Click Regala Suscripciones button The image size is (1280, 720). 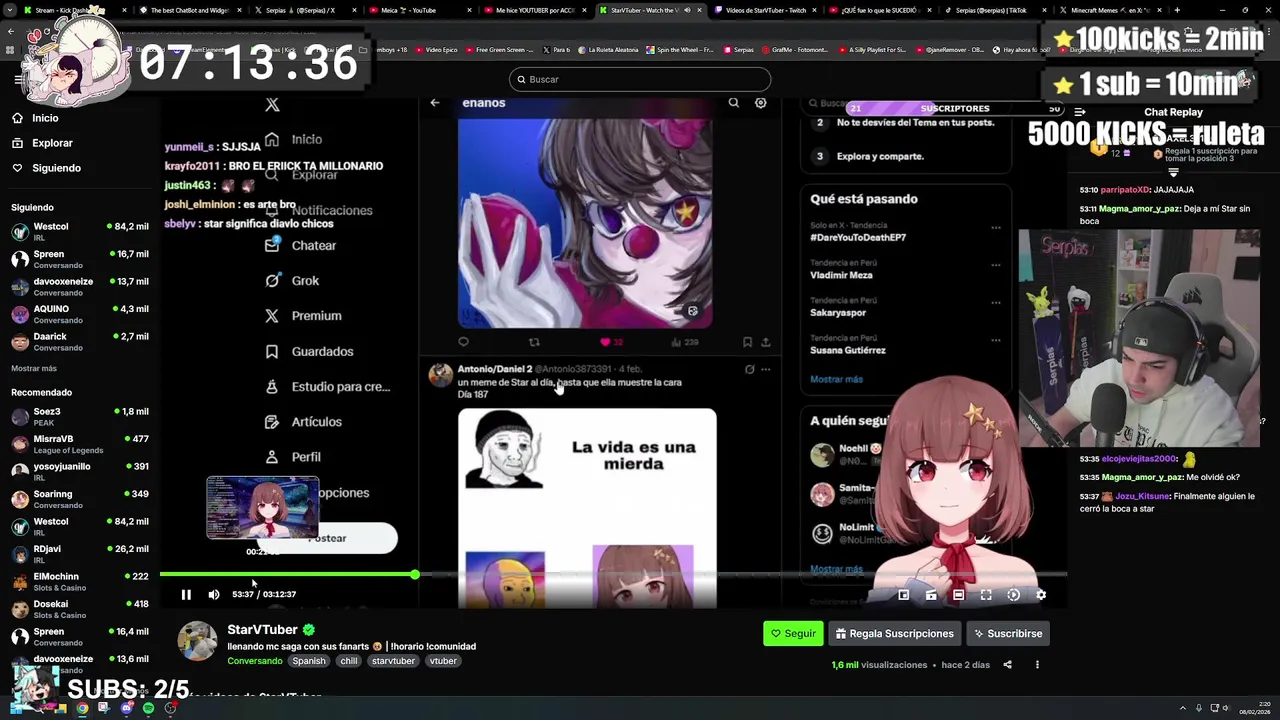[895, 633]
